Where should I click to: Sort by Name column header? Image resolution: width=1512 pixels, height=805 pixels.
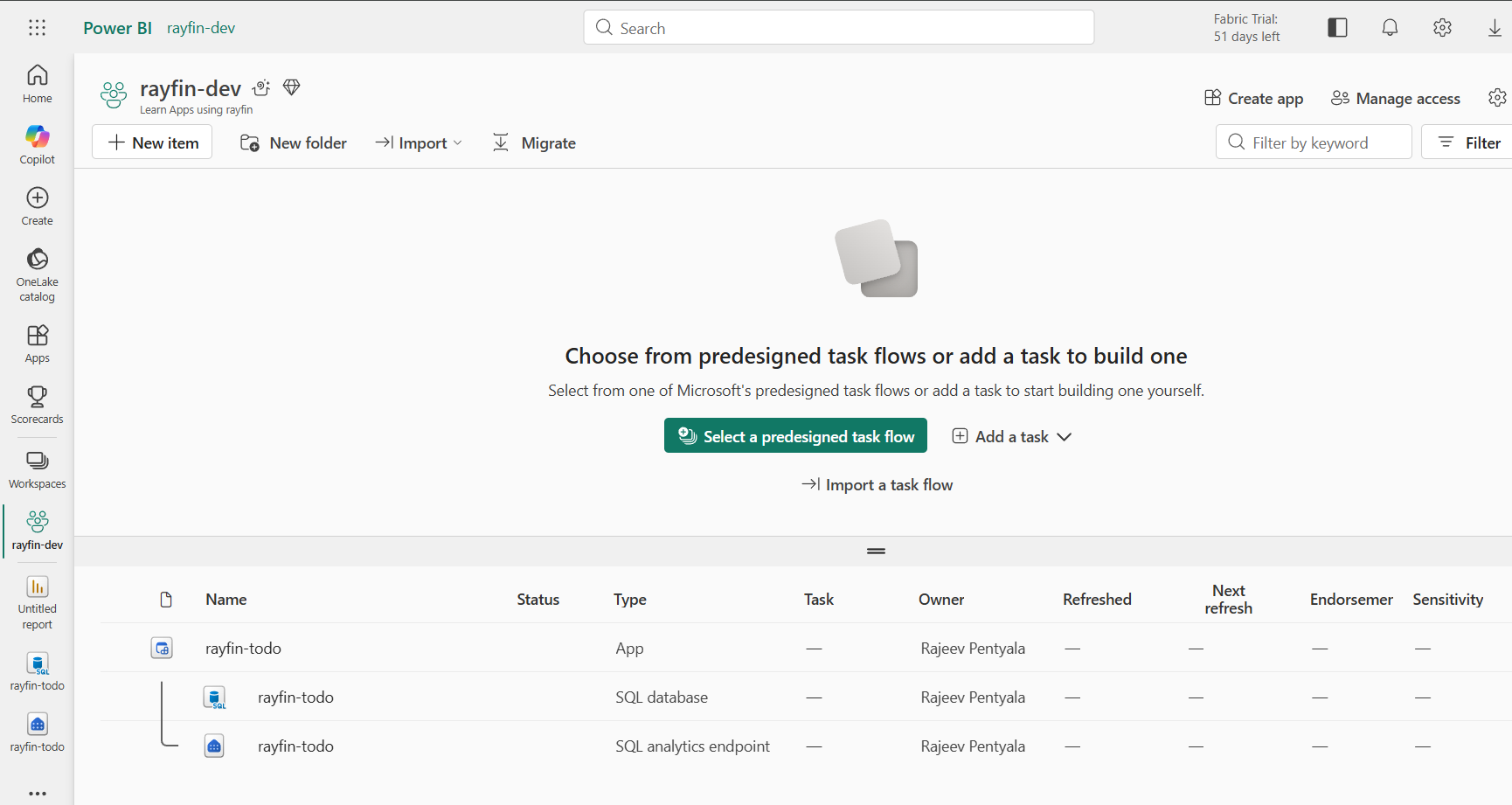226,600
